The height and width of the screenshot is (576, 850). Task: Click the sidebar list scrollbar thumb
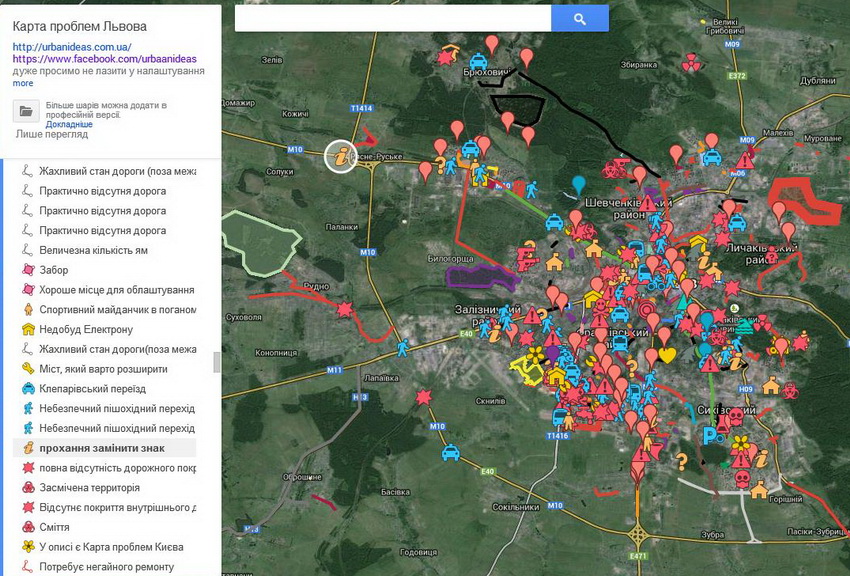point(216,362)
